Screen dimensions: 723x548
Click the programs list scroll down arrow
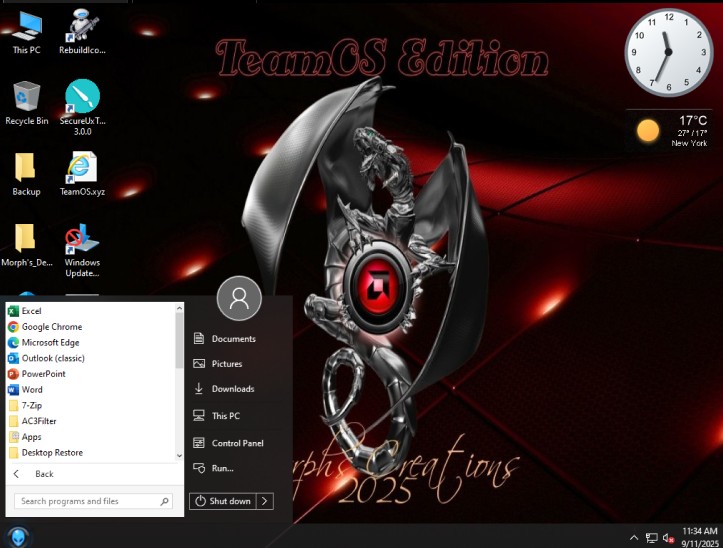(x=179, y=455)
